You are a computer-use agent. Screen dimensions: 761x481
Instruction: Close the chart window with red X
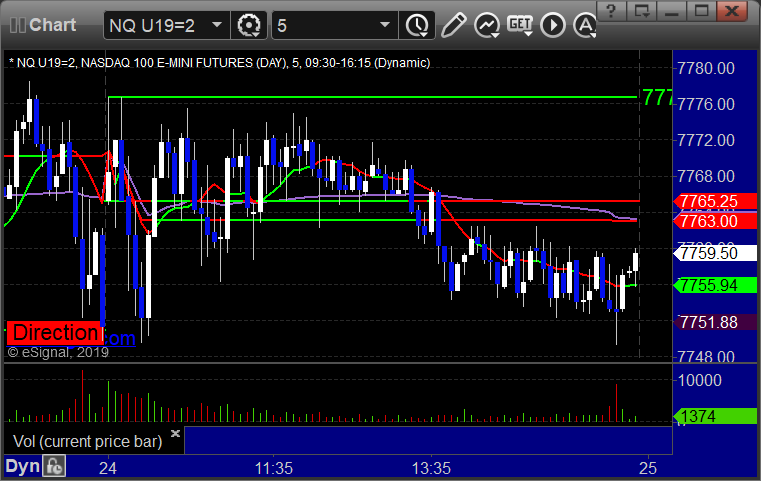[x=732, y=11]
